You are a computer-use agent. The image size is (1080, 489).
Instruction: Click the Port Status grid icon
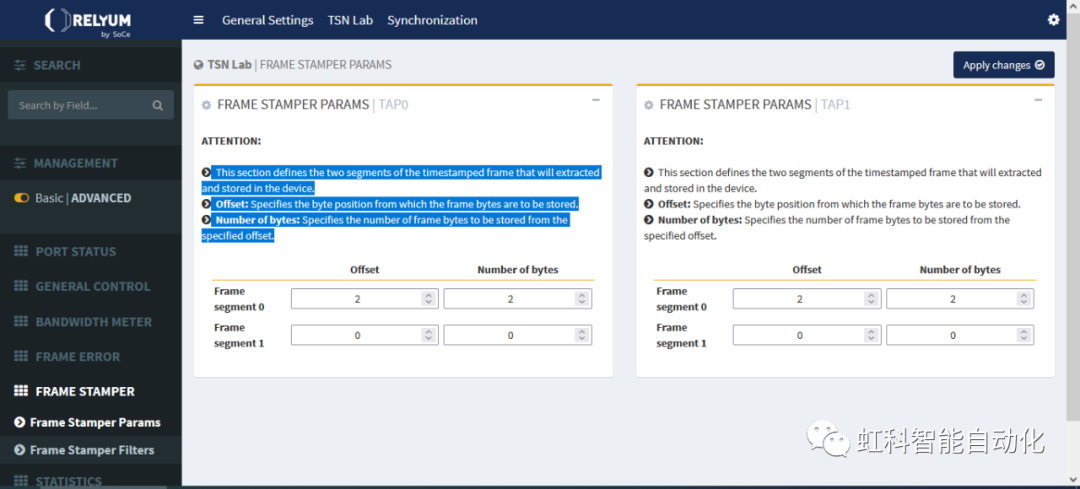click(x=21, y=251)
